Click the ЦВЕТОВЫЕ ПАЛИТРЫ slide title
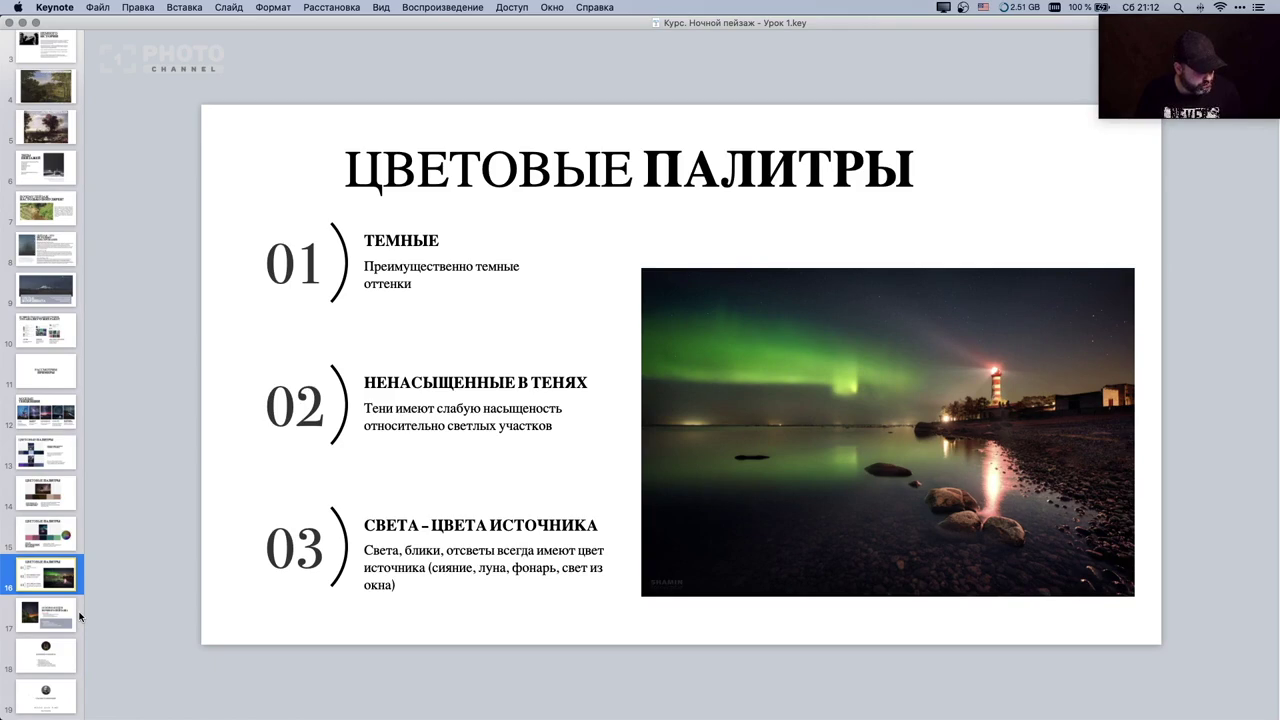1280x720 pixels. (x=628, y=169)
